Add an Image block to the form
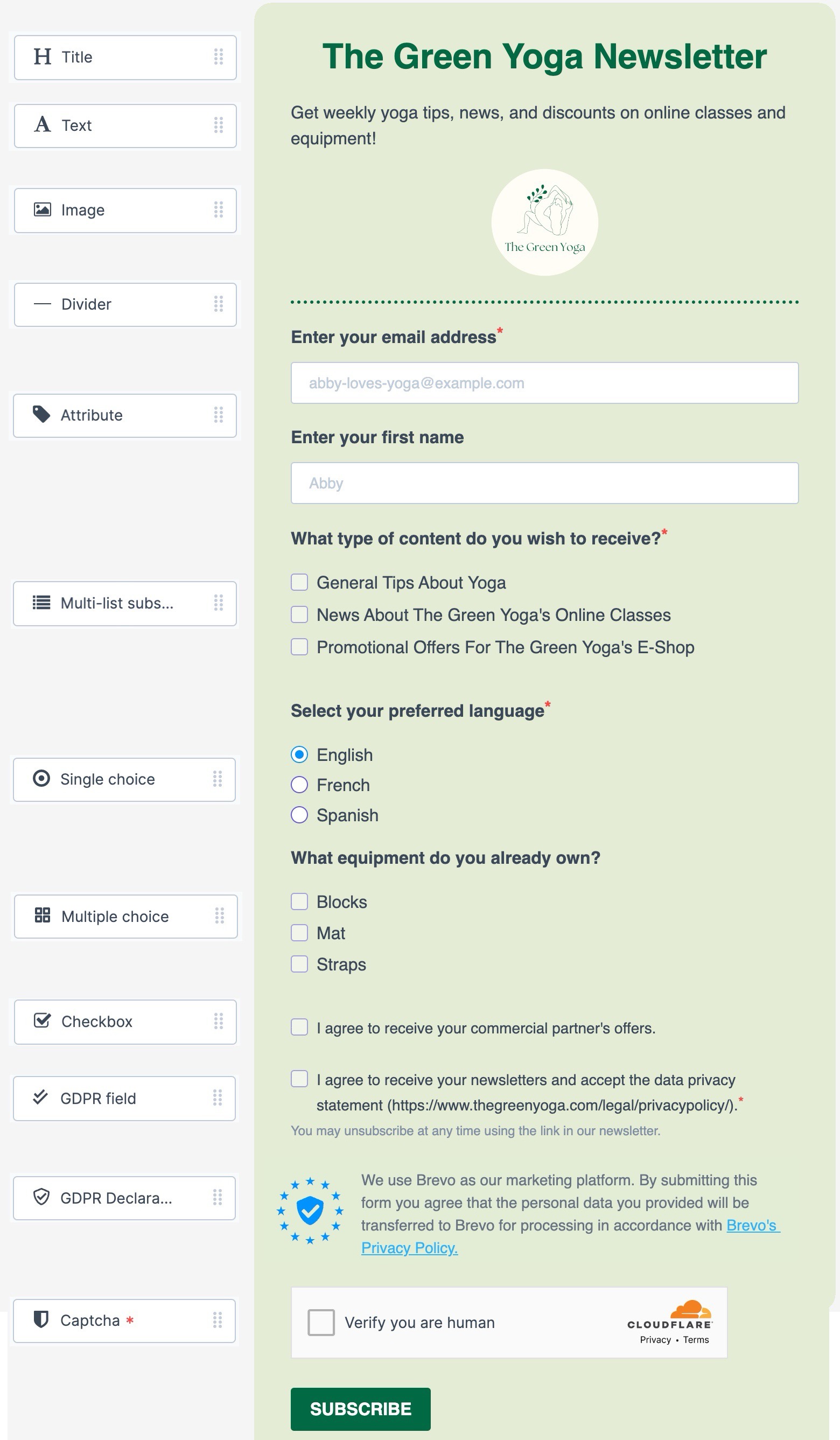The image size is (840, 1440). pos(125,209)
